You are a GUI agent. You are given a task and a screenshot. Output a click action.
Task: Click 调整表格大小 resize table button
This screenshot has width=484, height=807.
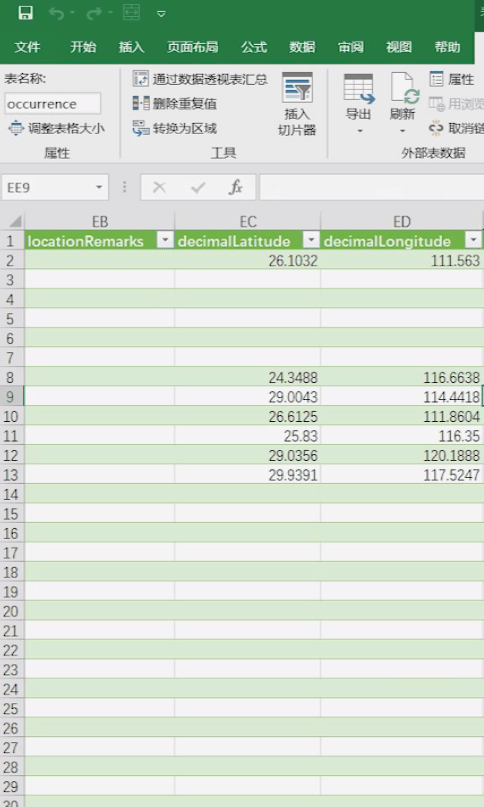57,128
